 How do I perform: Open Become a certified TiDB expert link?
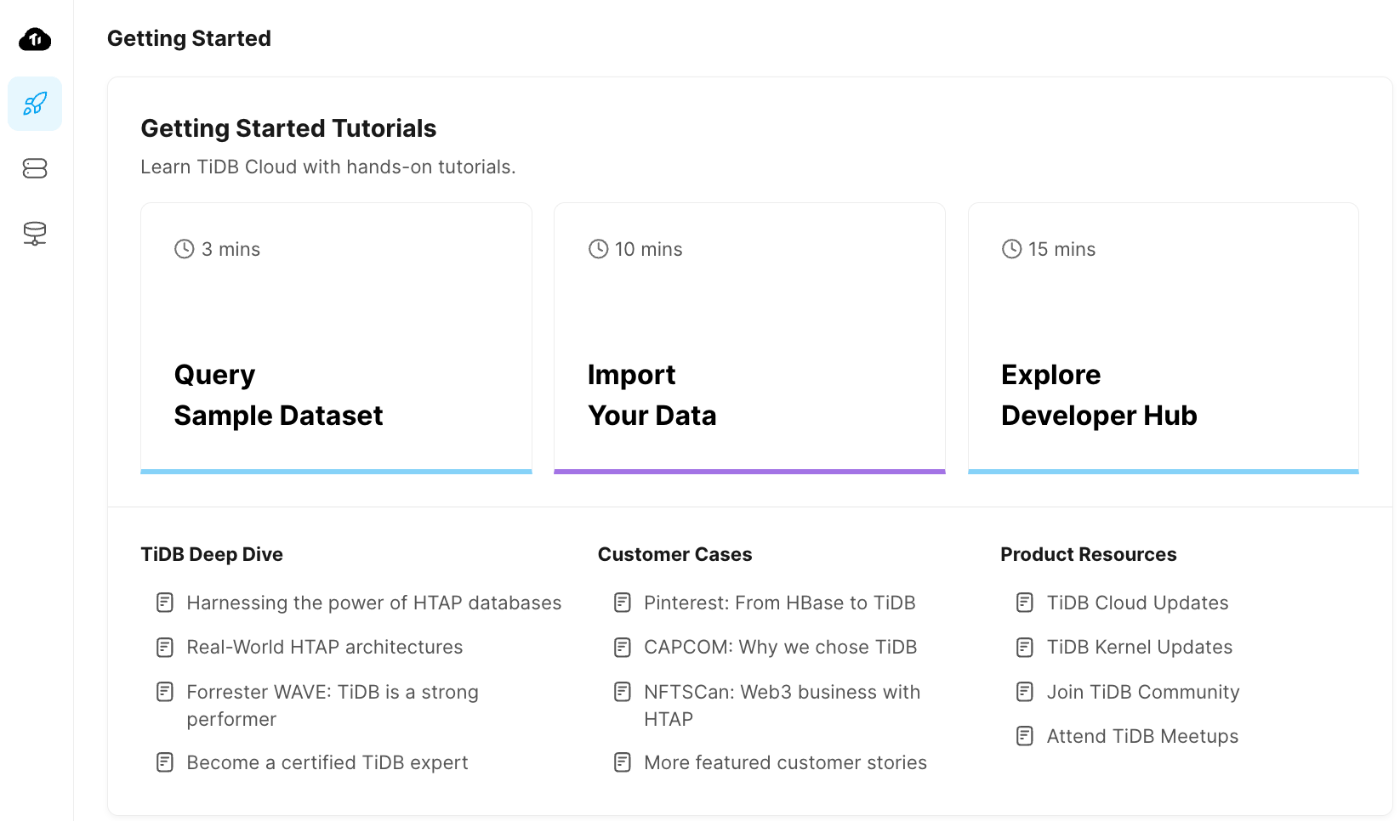coord(327,762)
